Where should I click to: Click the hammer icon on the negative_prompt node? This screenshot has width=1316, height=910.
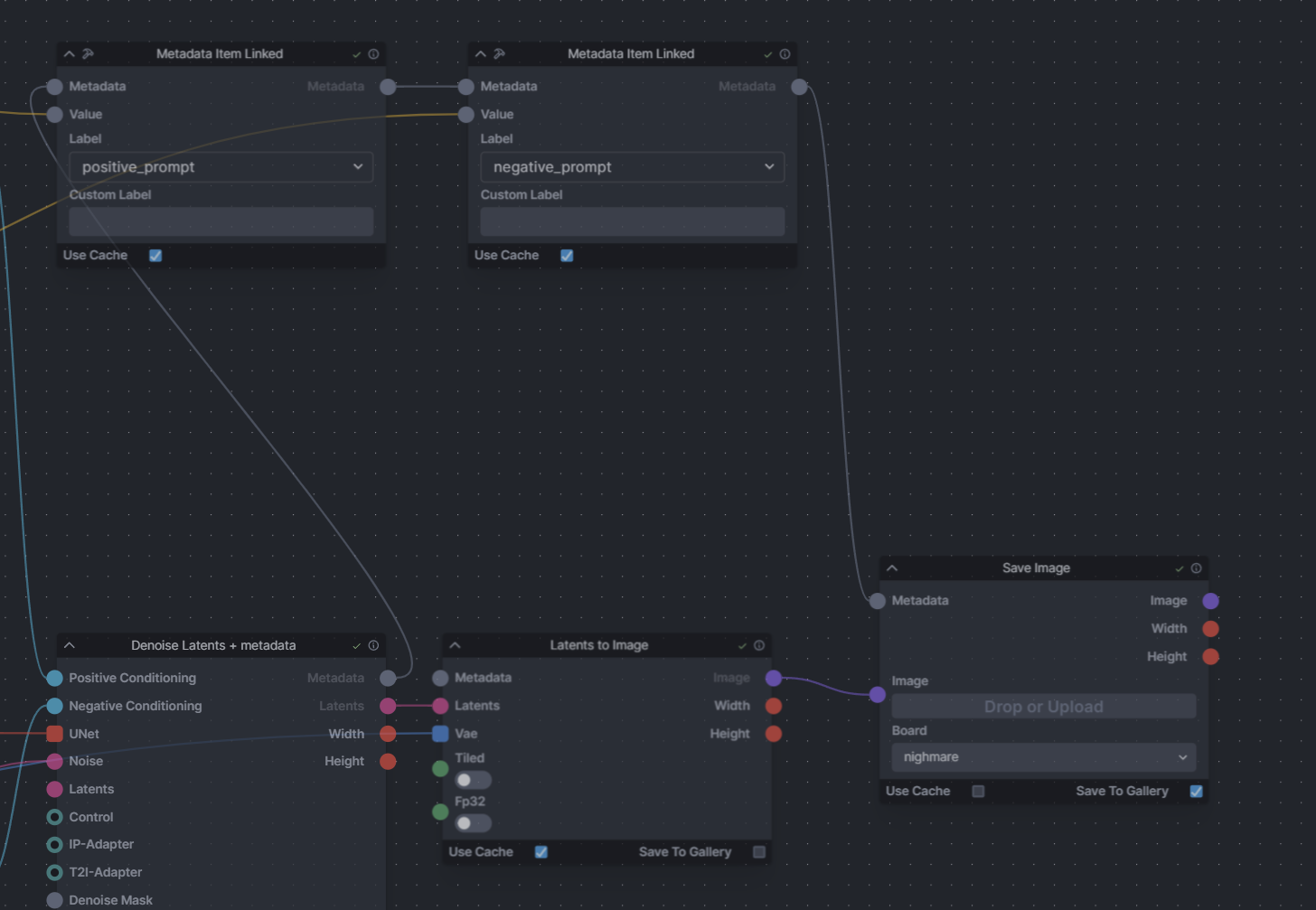click(x=499, y=54)
